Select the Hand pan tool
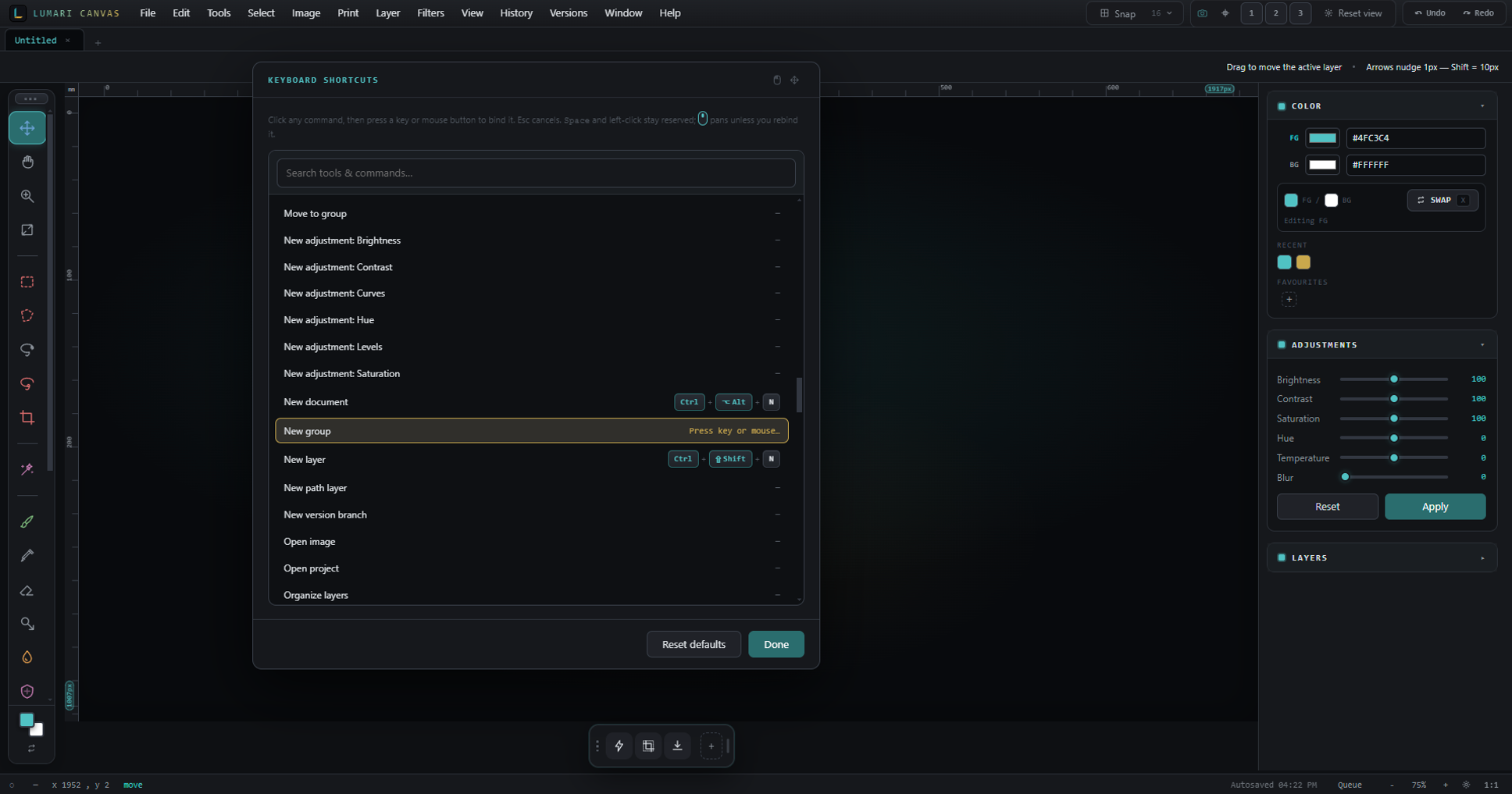The height and width of the screenshot is (794, 1512). (27, 162)
